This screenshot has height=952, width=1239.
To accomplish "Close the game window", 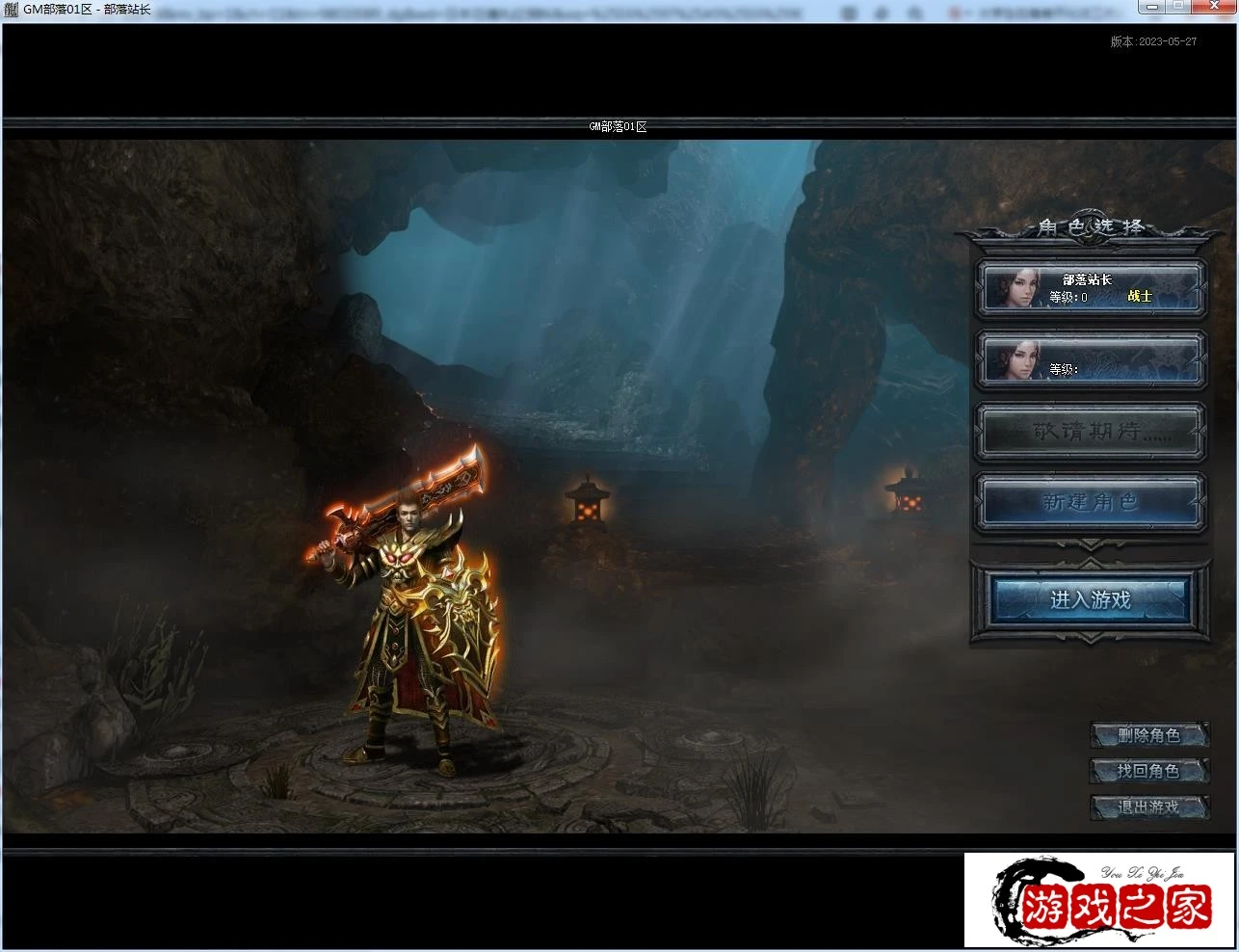I will pos(1214,7).
